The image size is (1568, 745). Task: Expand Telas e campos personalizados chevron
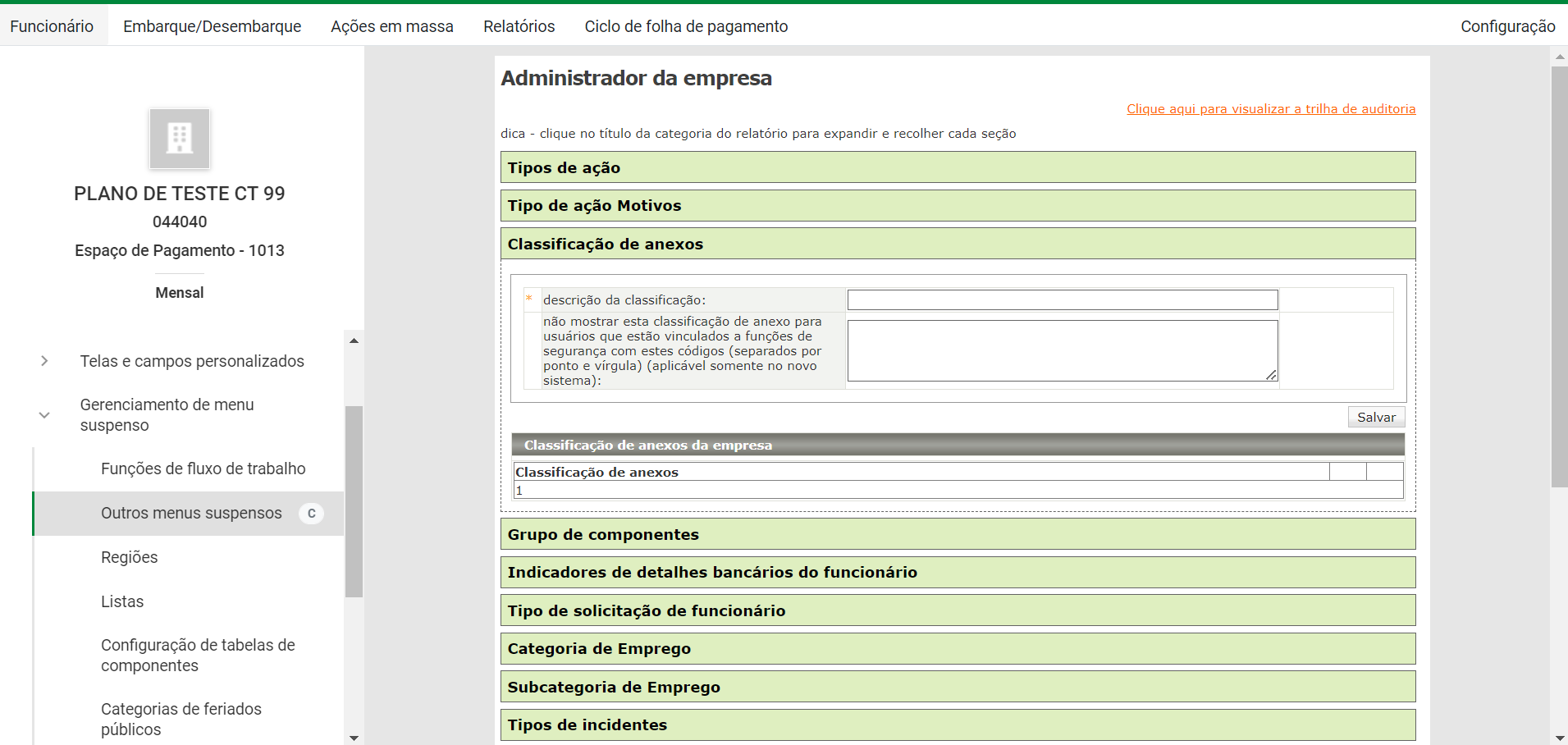click(x=44, y=361)
